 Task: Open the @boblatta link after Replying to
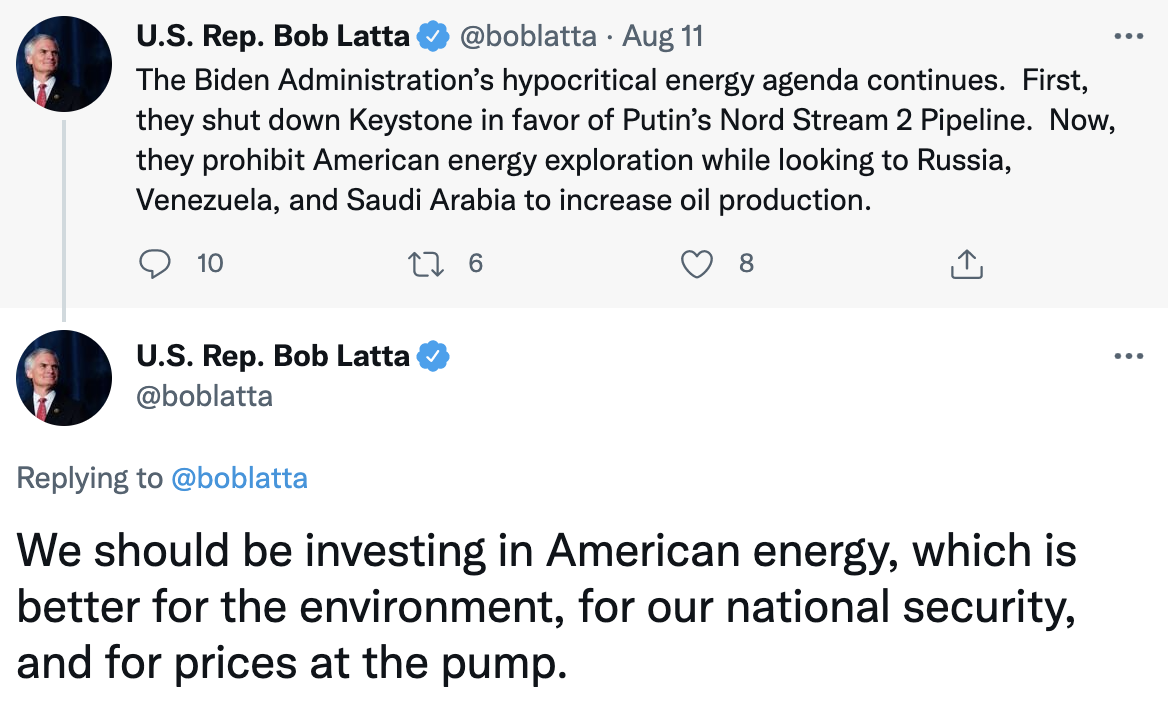pyautogui.click(x=239, y=478)
